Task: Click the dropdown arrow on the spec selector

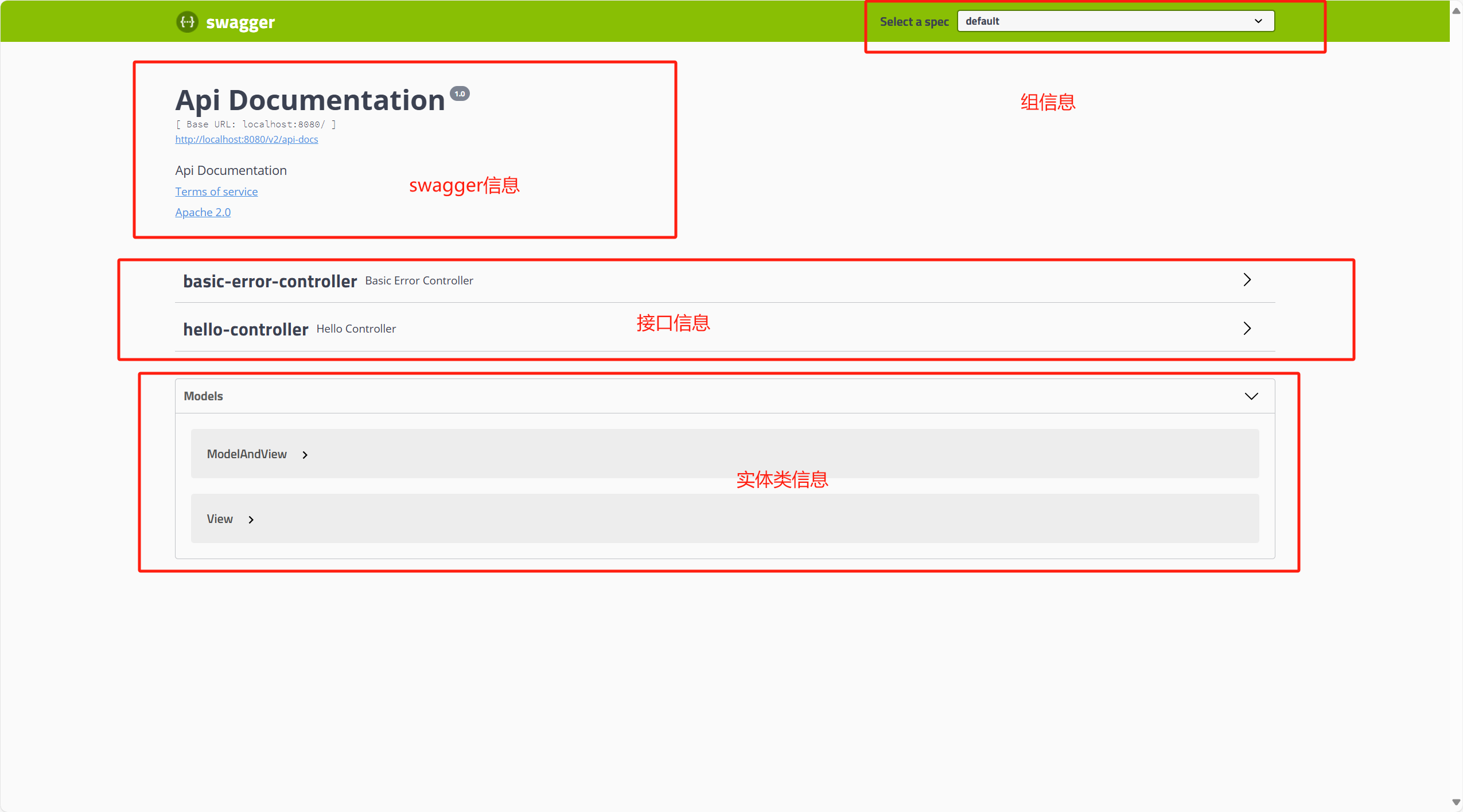Action: (1258, 21)
